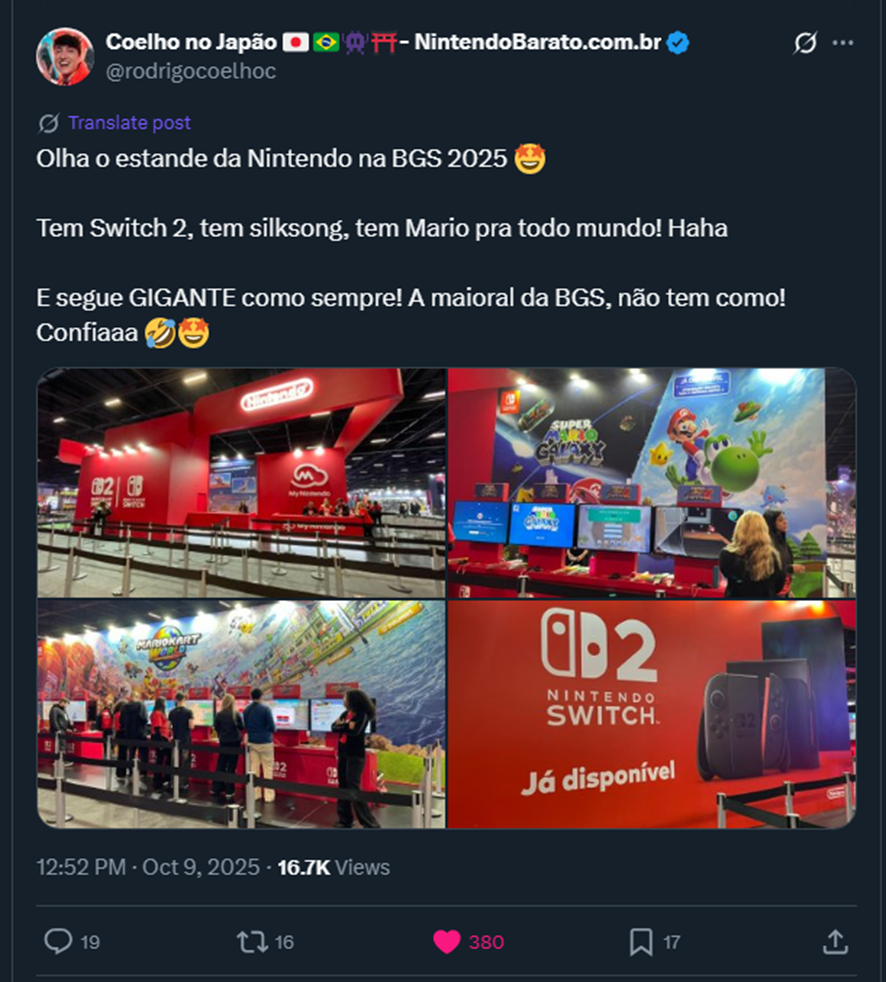This screenshot has height=982, width=886.
Task: Toggle the bookmark icon
Action: point(641,942)
